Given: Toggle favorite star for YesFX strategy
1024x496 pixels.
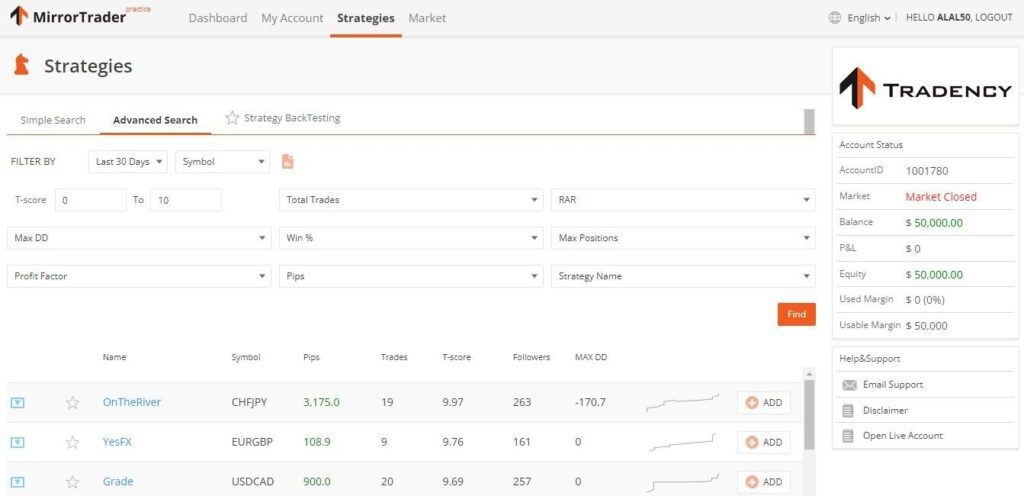Looking at the screenshot, I should pyautogui.click(x=72, y=442).
